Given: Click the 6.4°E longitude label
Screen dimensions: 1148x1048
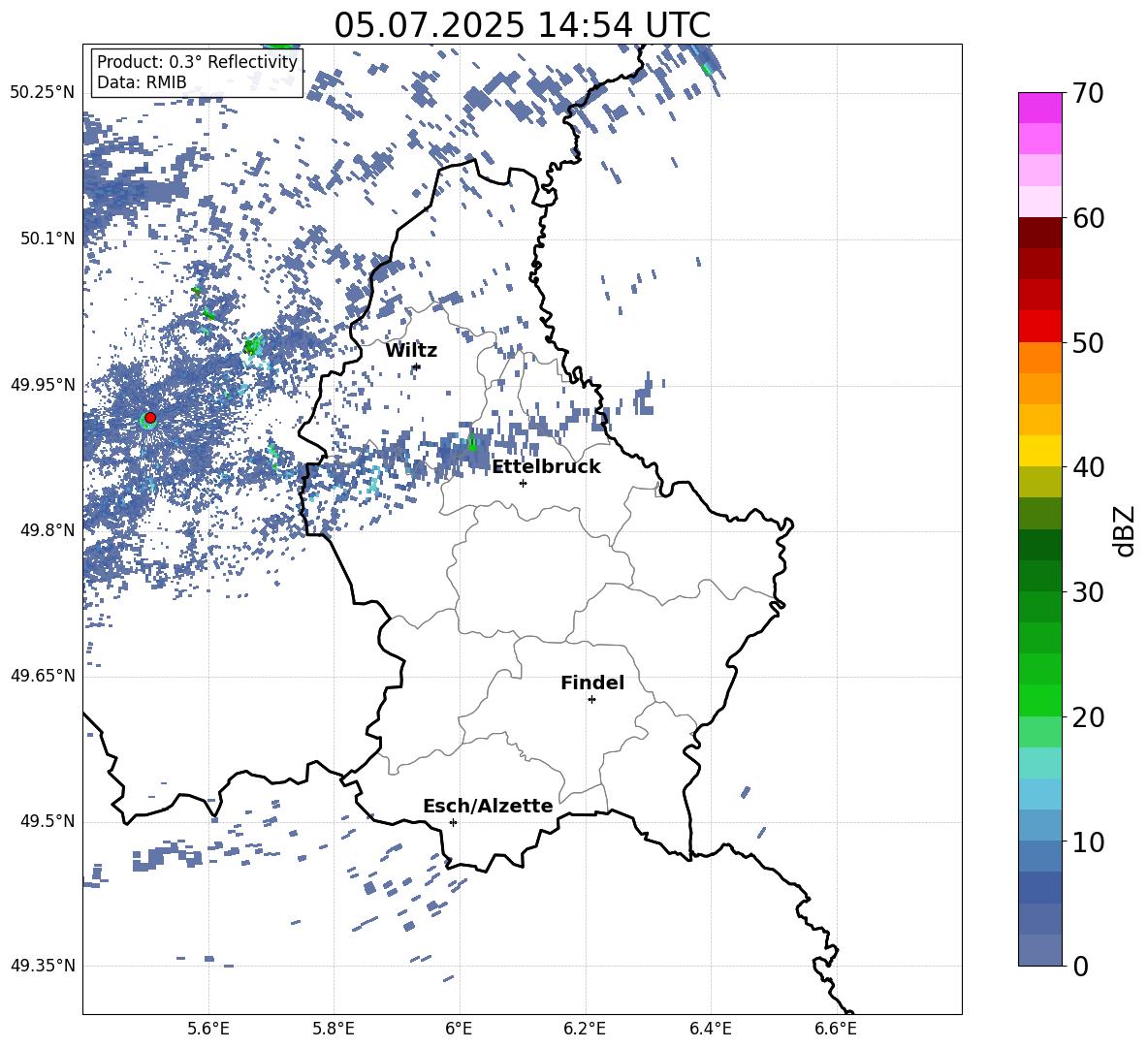Looking at the screenshot, I should pos(710,1030).
